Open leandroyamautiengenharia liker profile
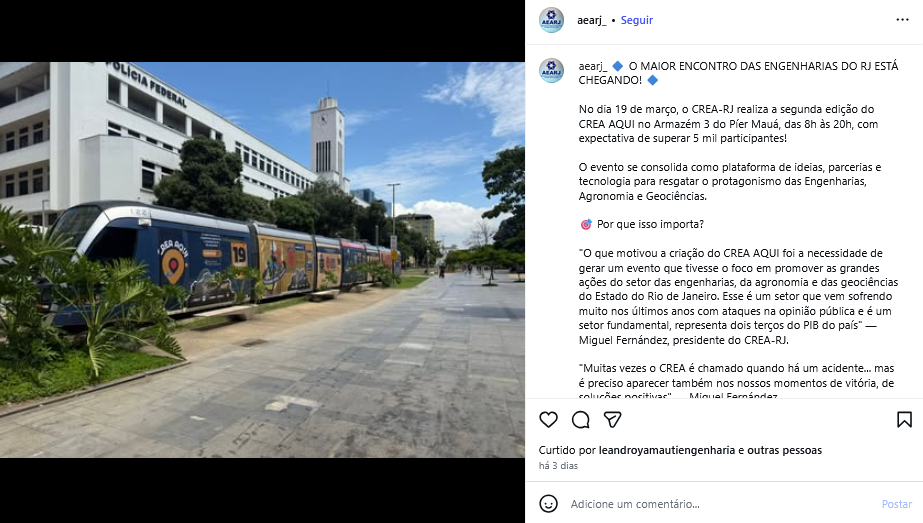Image resolution: width=923 pixels, height=523 pixels. point(666,450)
